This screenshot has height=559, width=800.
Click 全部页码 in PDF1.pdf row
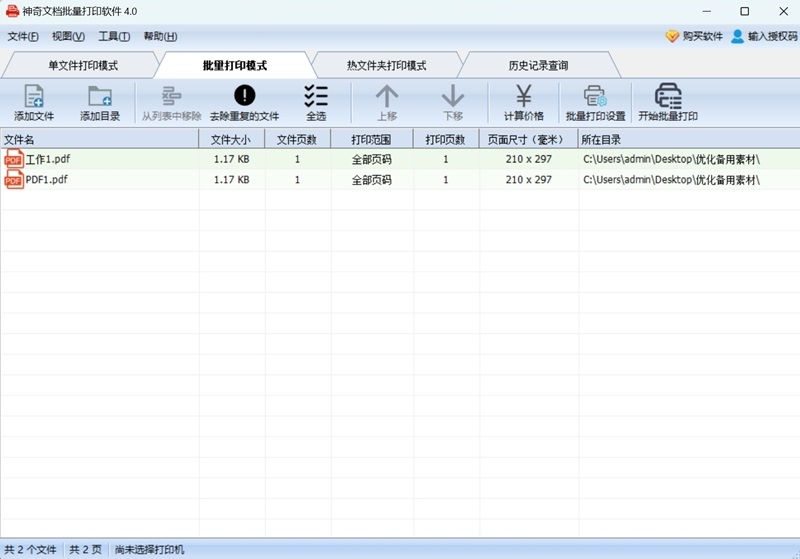coord(372,180)
